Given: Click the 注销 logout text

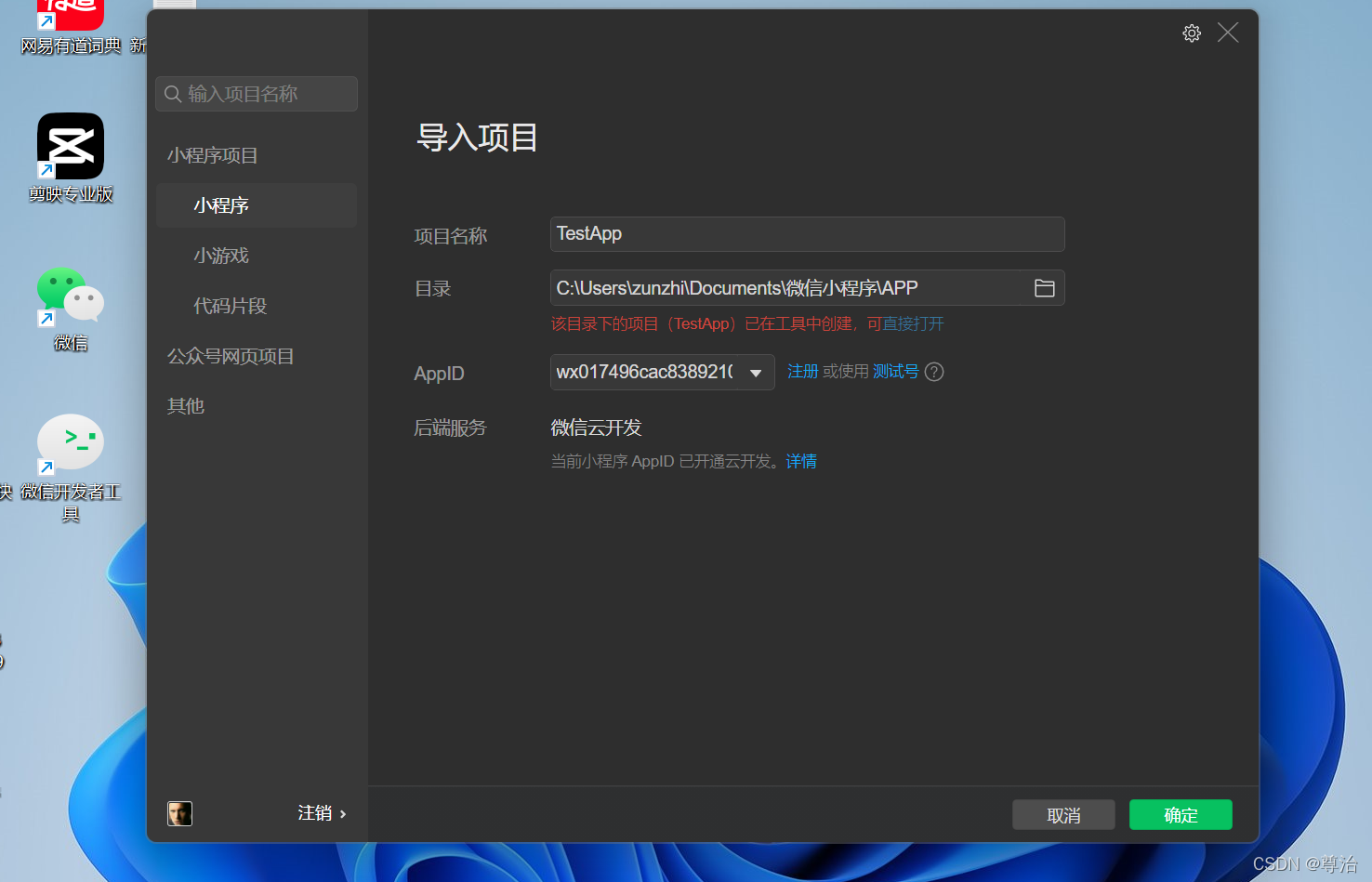Looking at the screenshot, I should pos(315,813).
